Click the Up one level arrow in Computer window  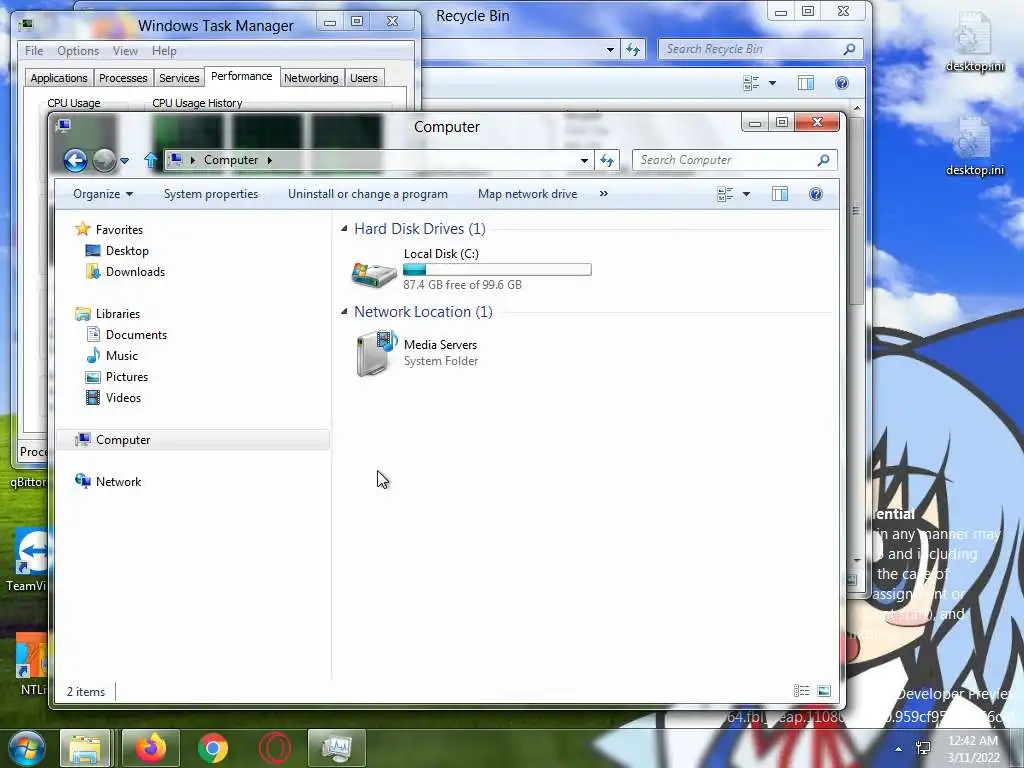point(151,160)
